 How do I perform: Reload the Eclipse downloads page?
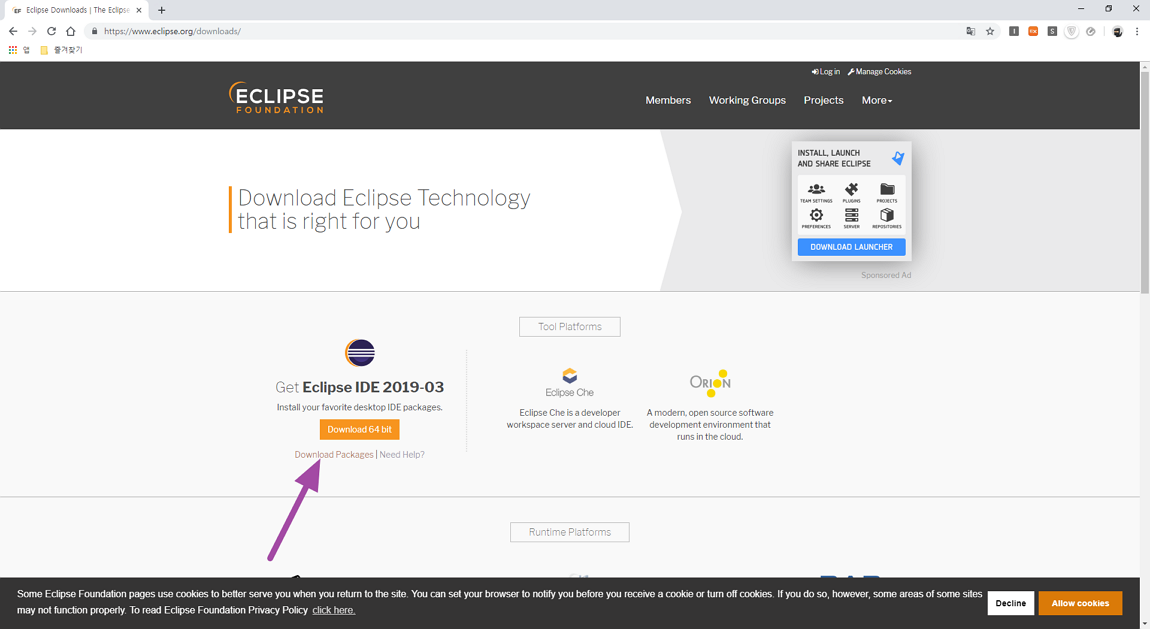click(x=51, y=31)
